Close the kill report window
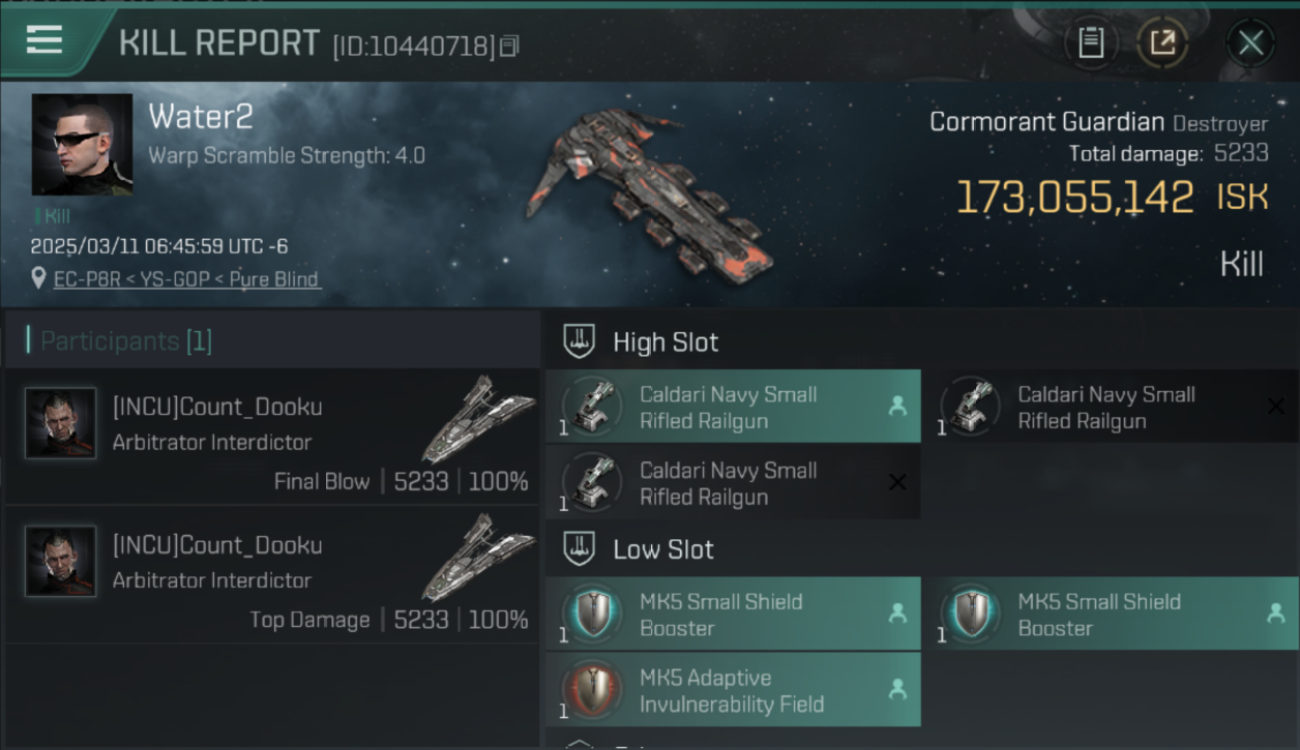 tap(1251, 43)
